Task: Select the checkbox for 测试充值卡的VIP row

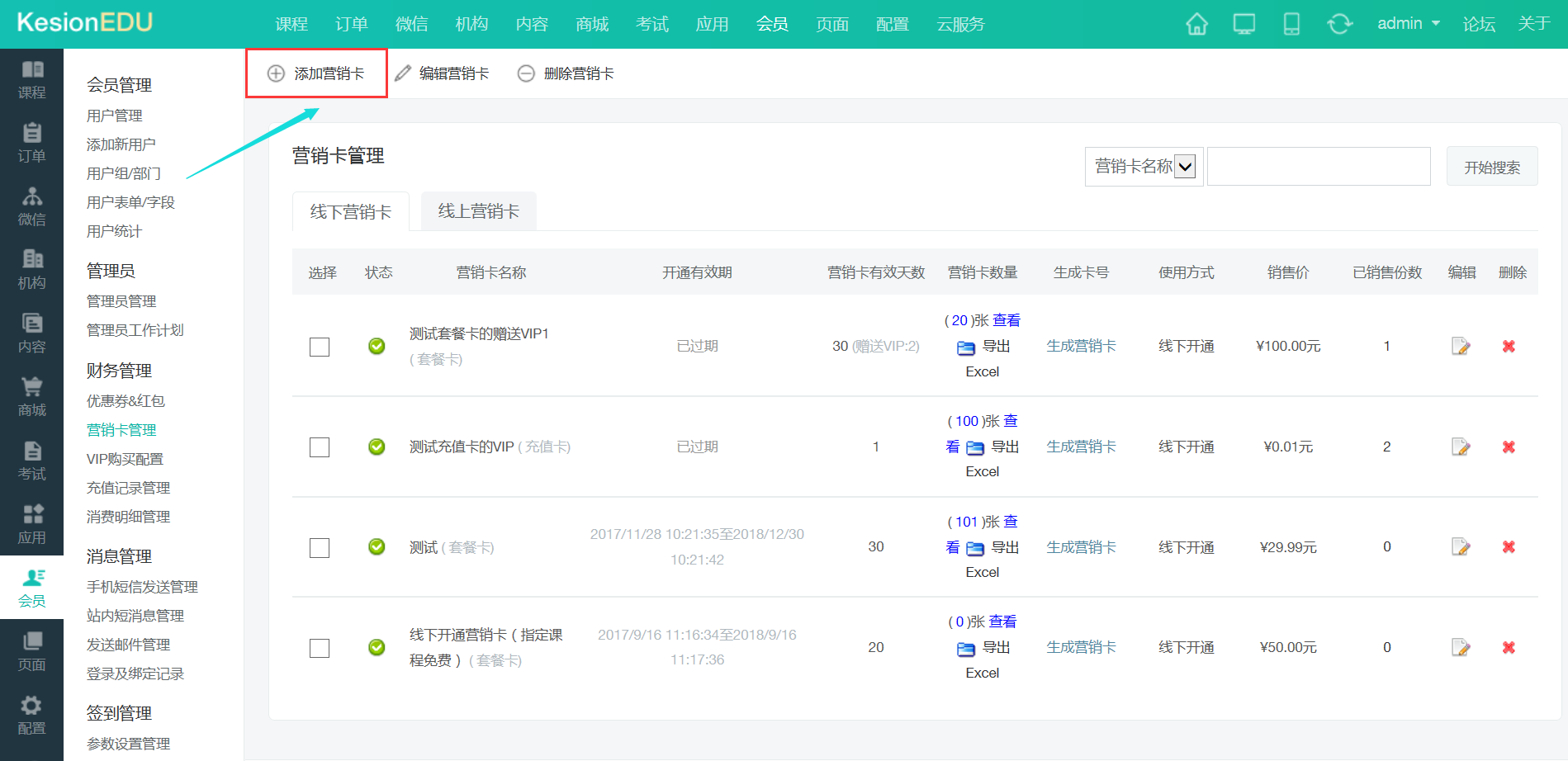Action: (x=320, y=447)
